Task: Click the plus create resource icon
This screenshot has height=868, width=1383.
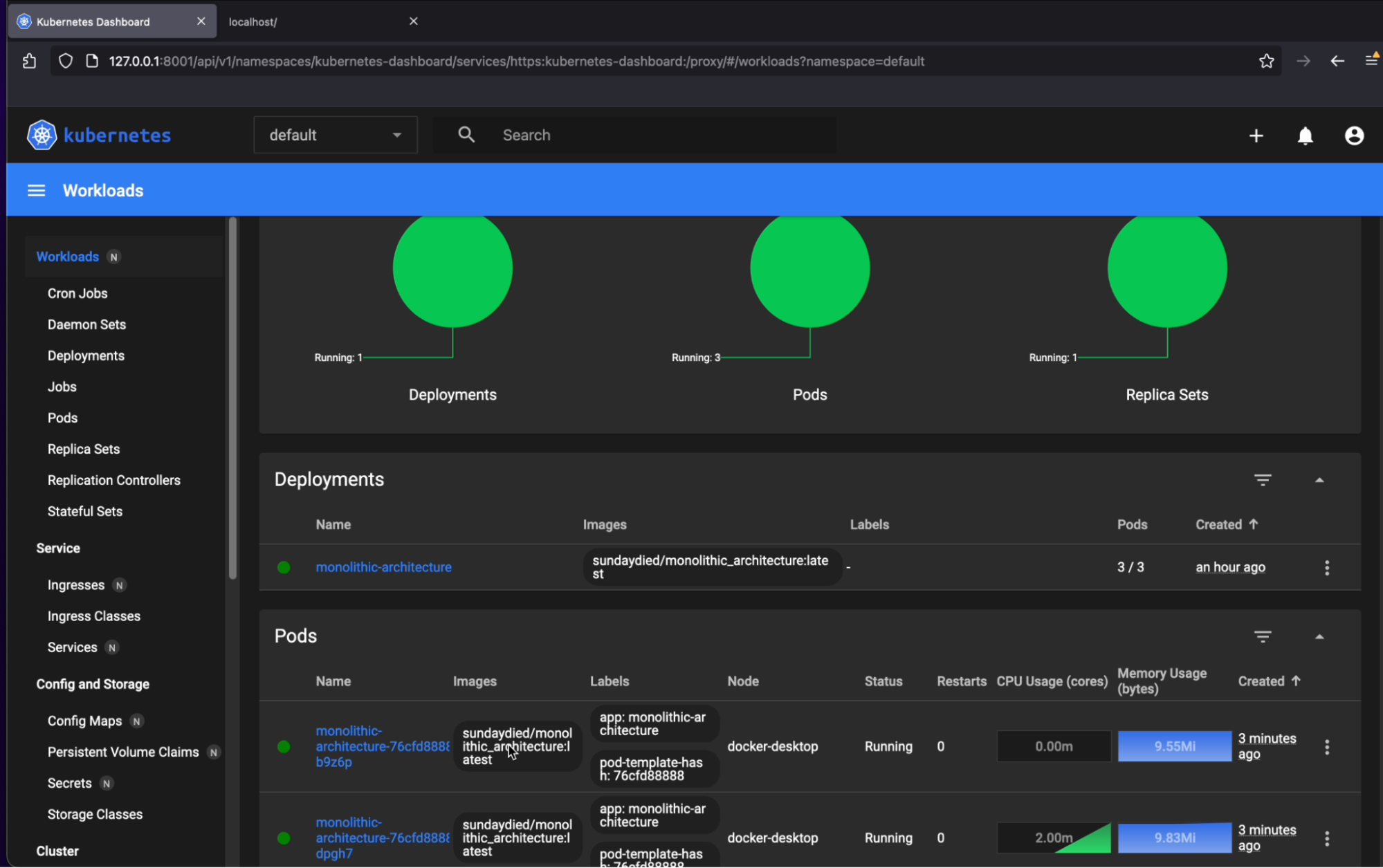Action: [1256, 136]
